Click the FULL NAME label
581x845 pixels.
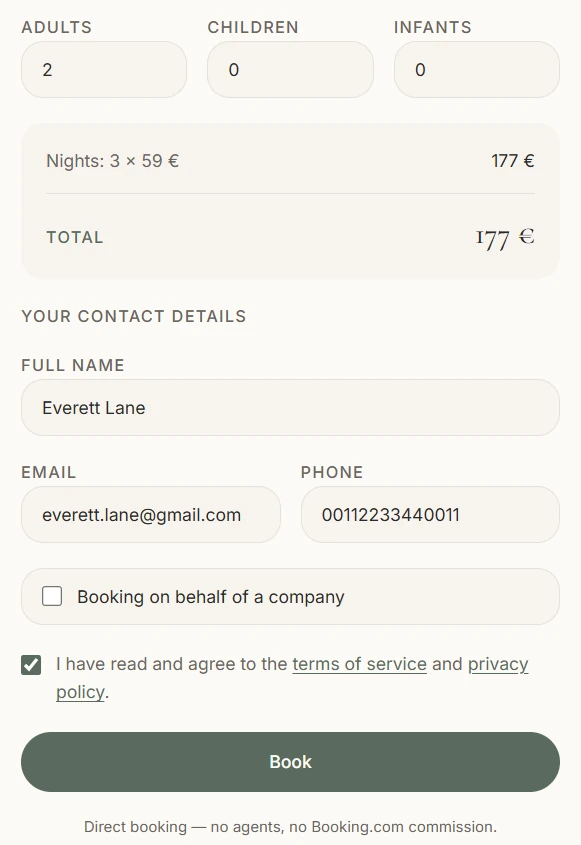(x=73, y=365)
